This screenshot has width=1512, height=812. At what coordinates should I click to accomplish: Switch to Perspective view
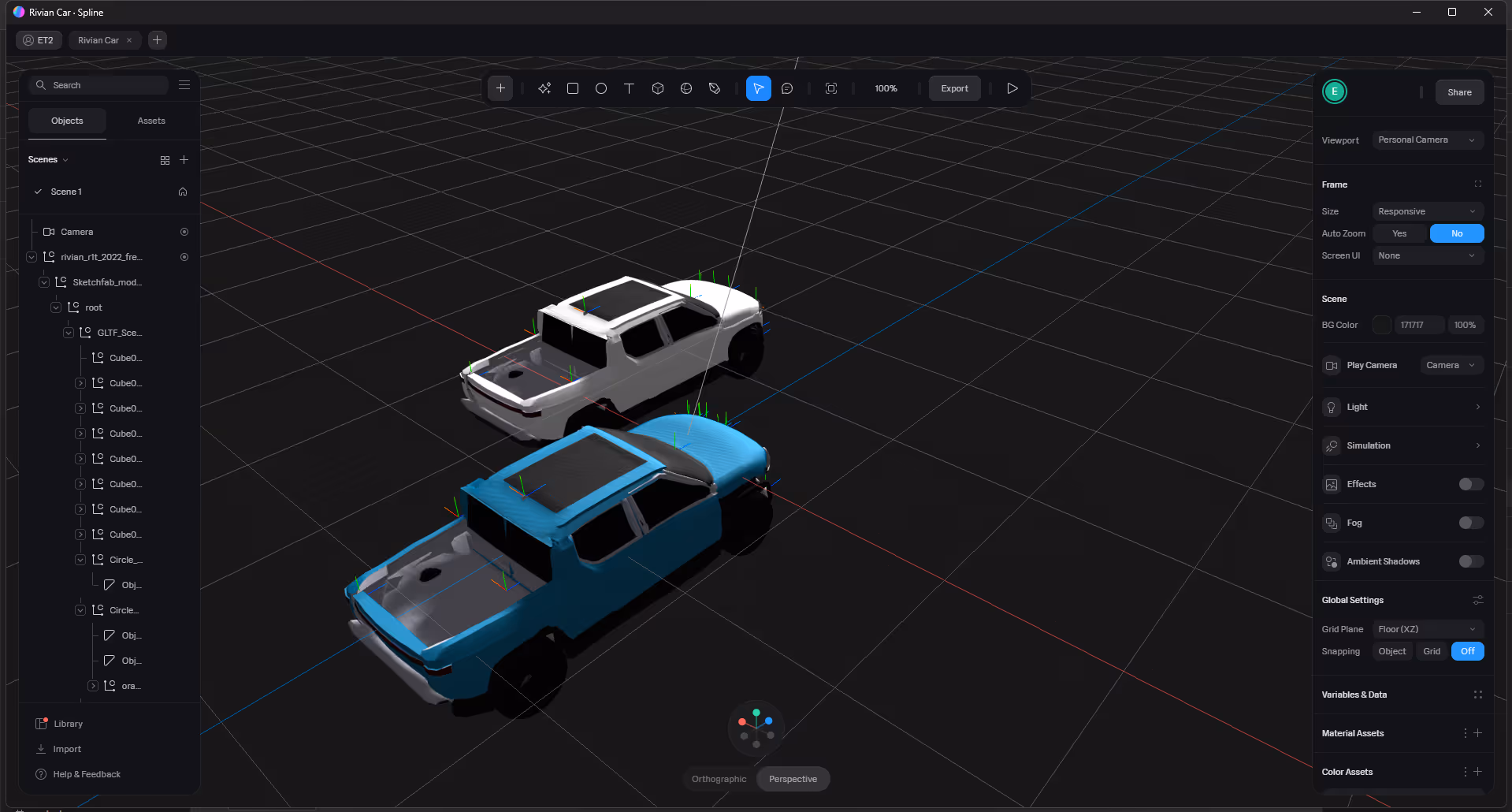pos(793,779)
